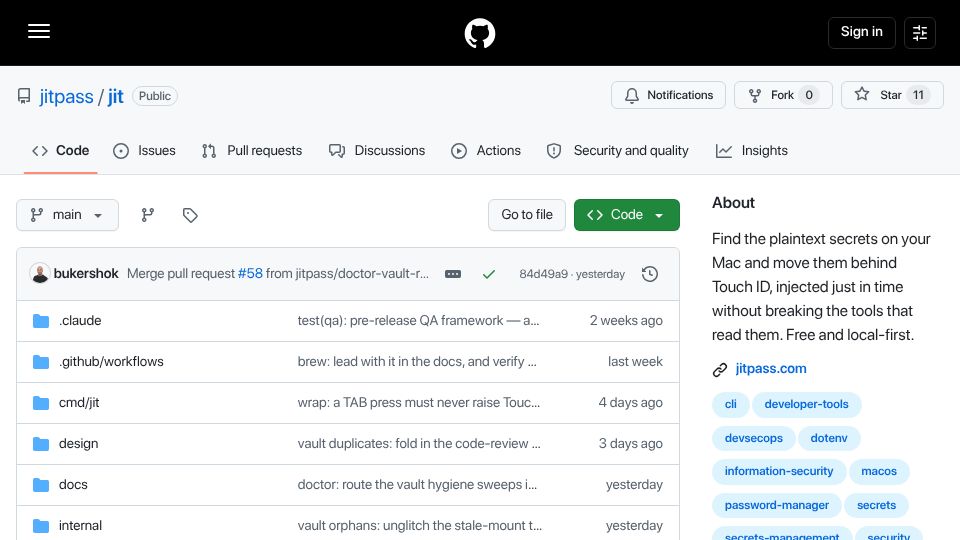
Task: Open the hamburger navigation menu
Action: point(39,31)
